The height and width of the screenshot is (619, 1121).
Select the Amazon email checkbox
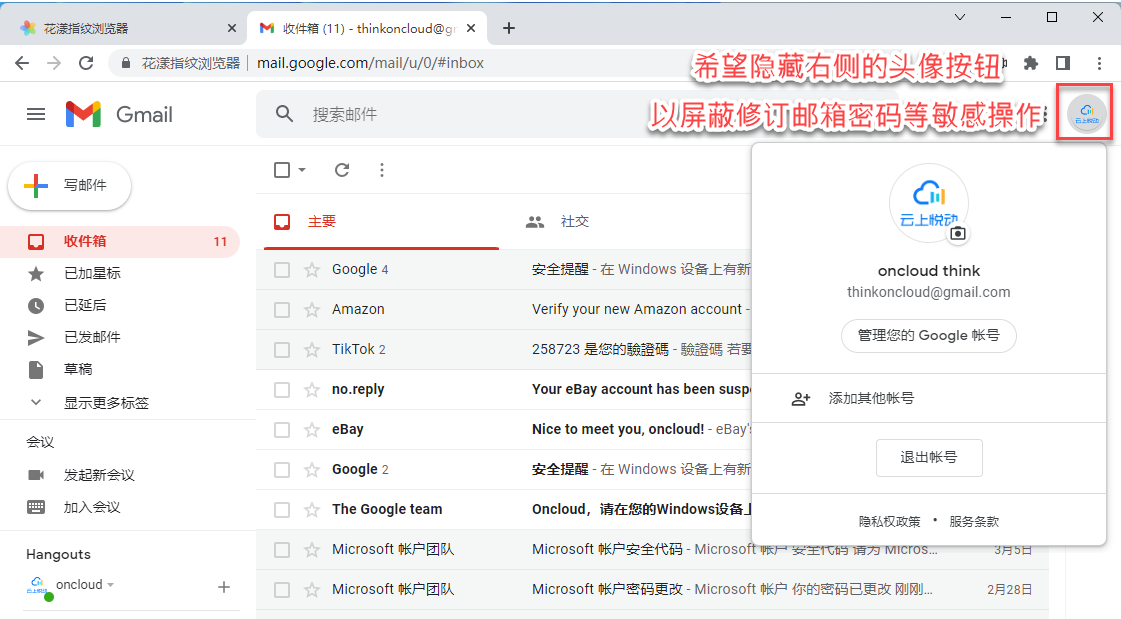(x=282, y=310)
